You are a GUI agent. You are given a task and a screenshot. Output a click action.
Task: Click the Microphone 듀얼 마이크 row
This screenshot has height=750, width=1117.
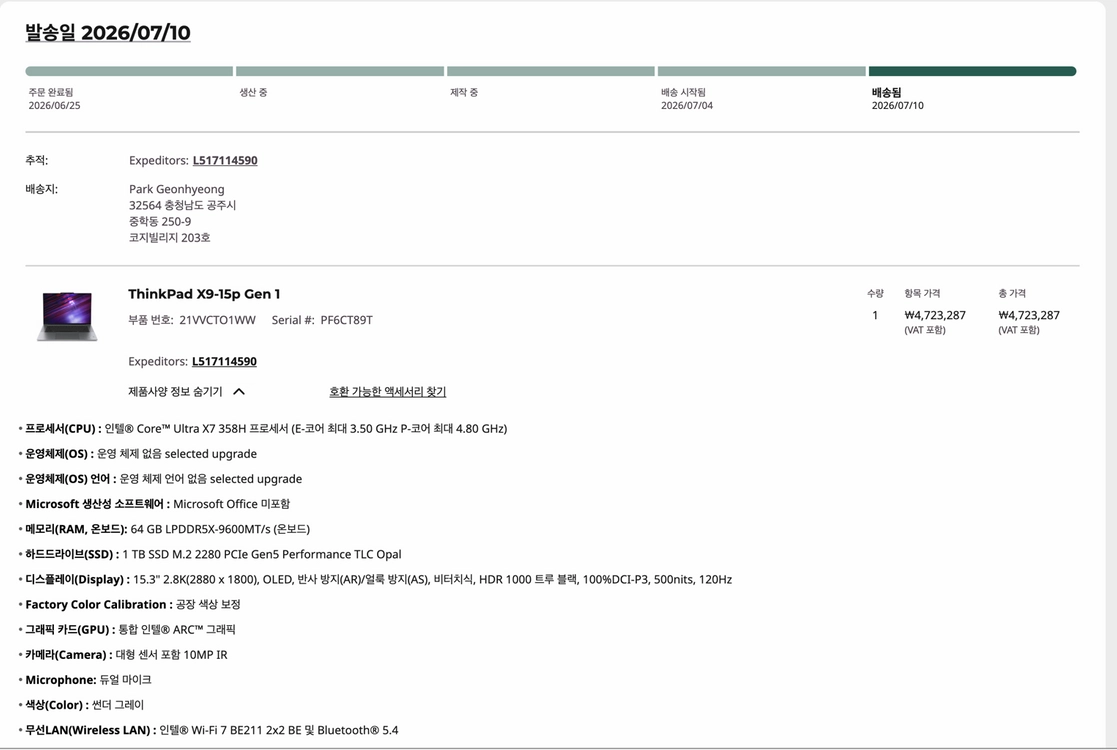tap(85, 679)
